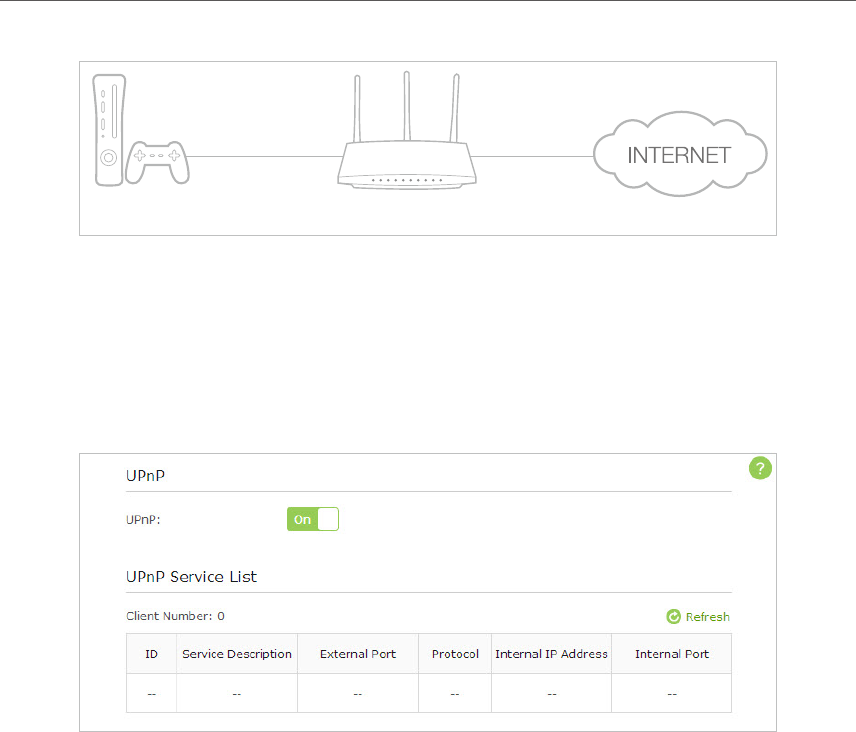Click the External Port column header

pyautogui.click(x=358, y=654)
